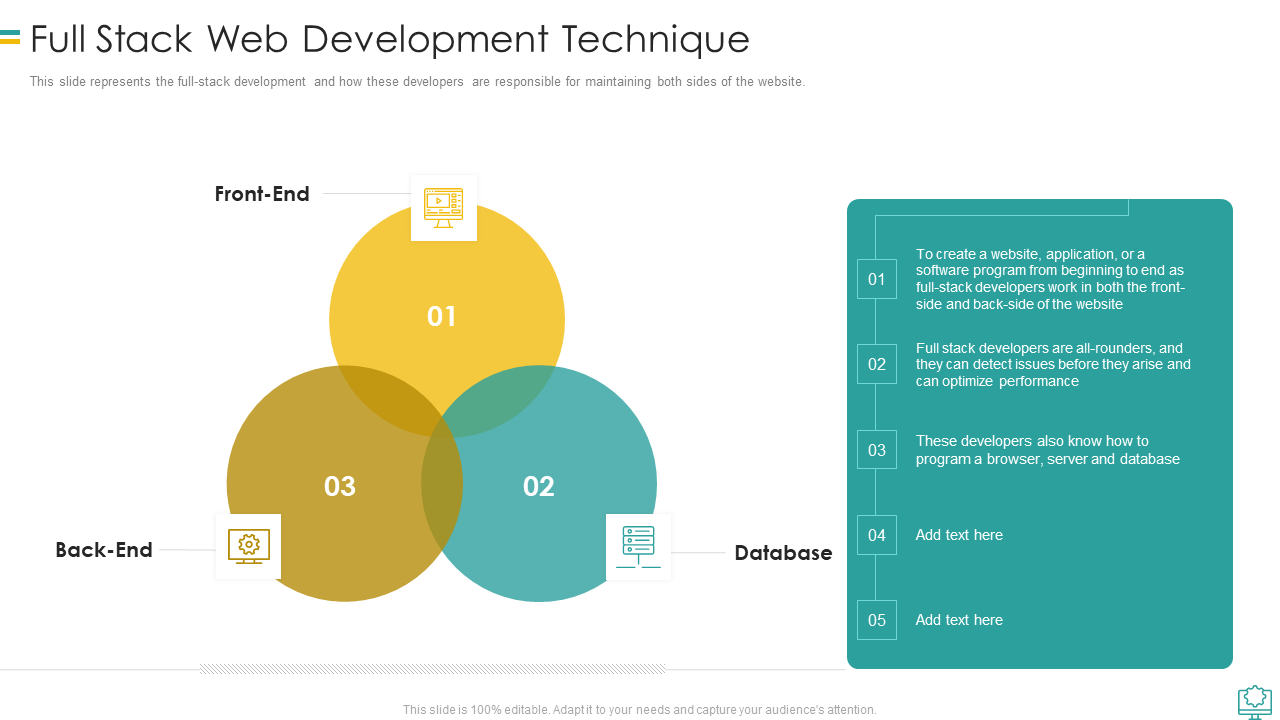Click number box 01 in the teal panel

(x=877, y=279)
